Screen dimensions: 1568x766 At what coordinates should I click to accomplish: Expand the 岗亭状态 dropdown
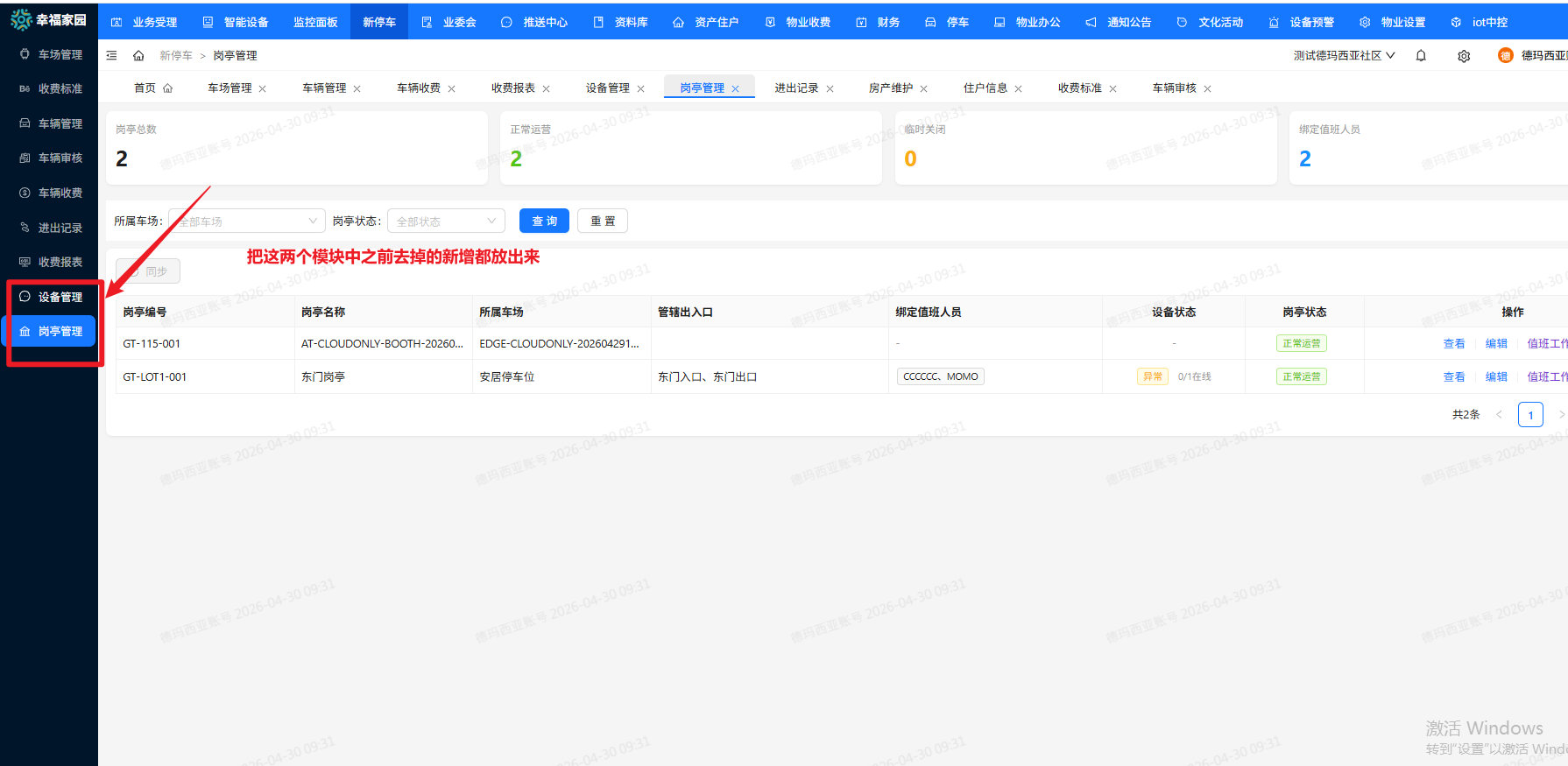(446, 221)
